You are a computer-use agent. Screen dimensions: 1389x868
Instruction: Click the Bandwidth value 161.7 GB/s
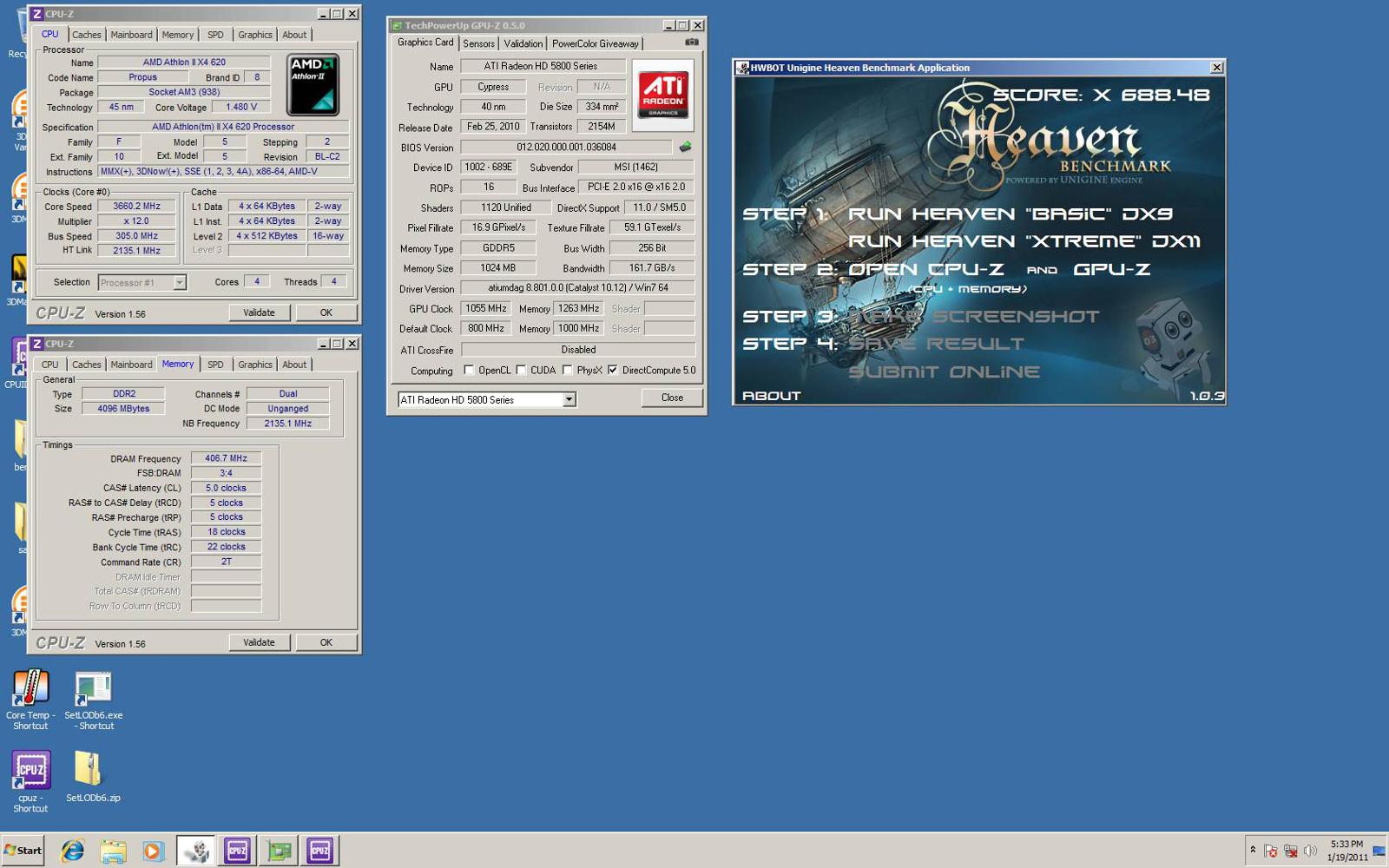[651, 268]
